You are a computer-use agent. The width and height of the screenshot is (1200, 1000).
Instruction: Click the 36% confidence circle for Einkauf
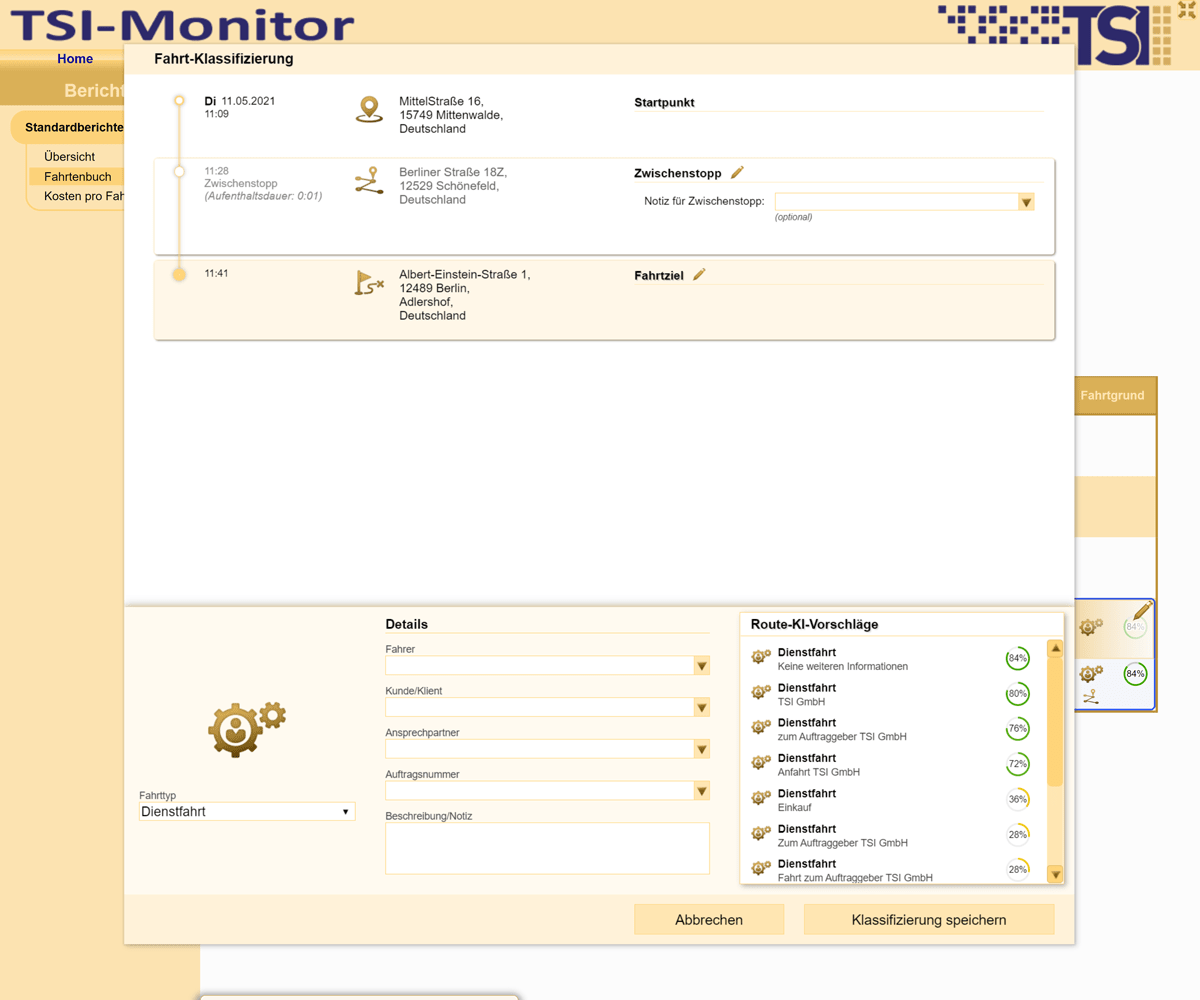[1017, 799]
